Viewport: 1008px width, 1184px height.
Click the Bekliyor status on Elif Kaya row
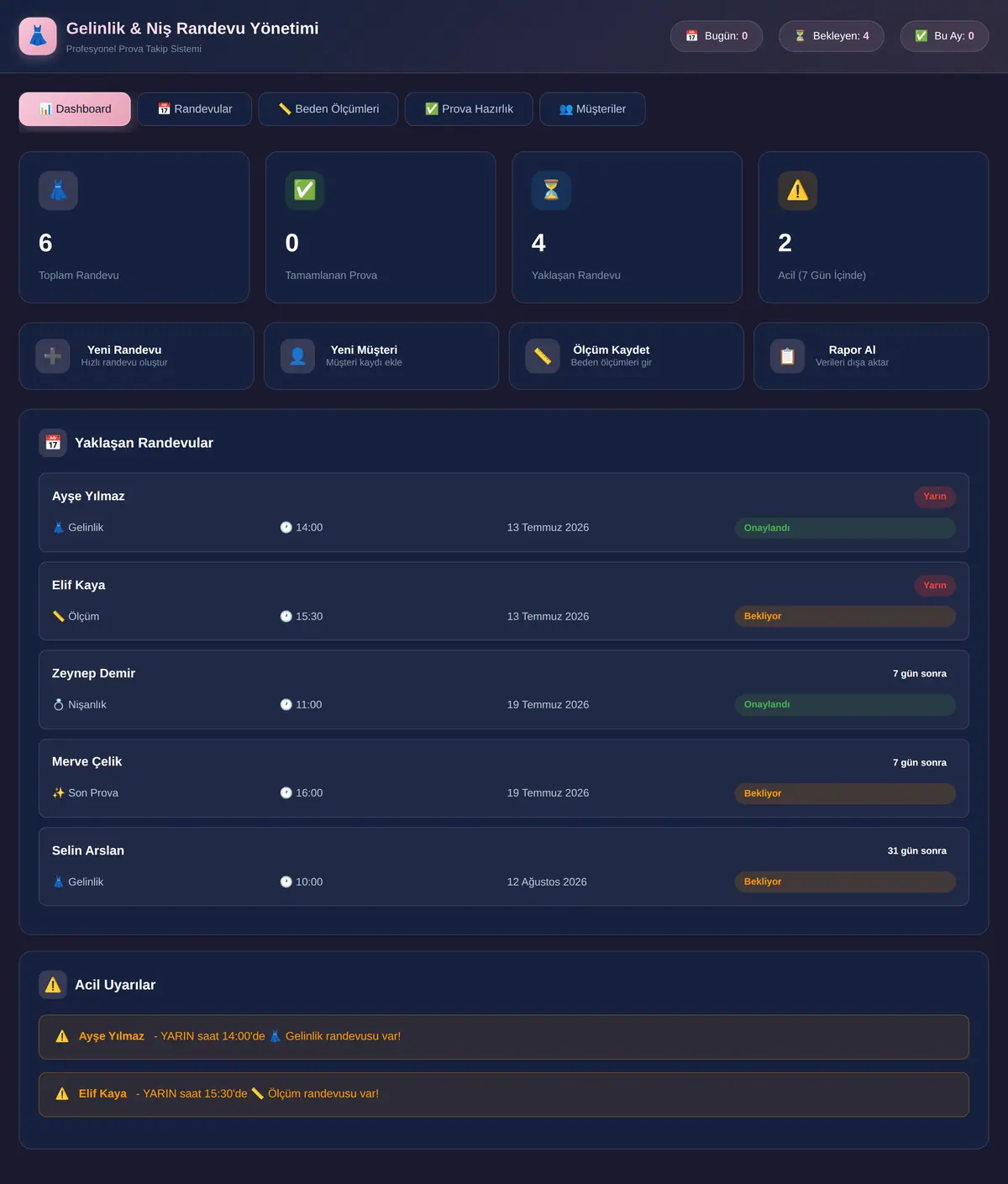[x=845, y=616]
